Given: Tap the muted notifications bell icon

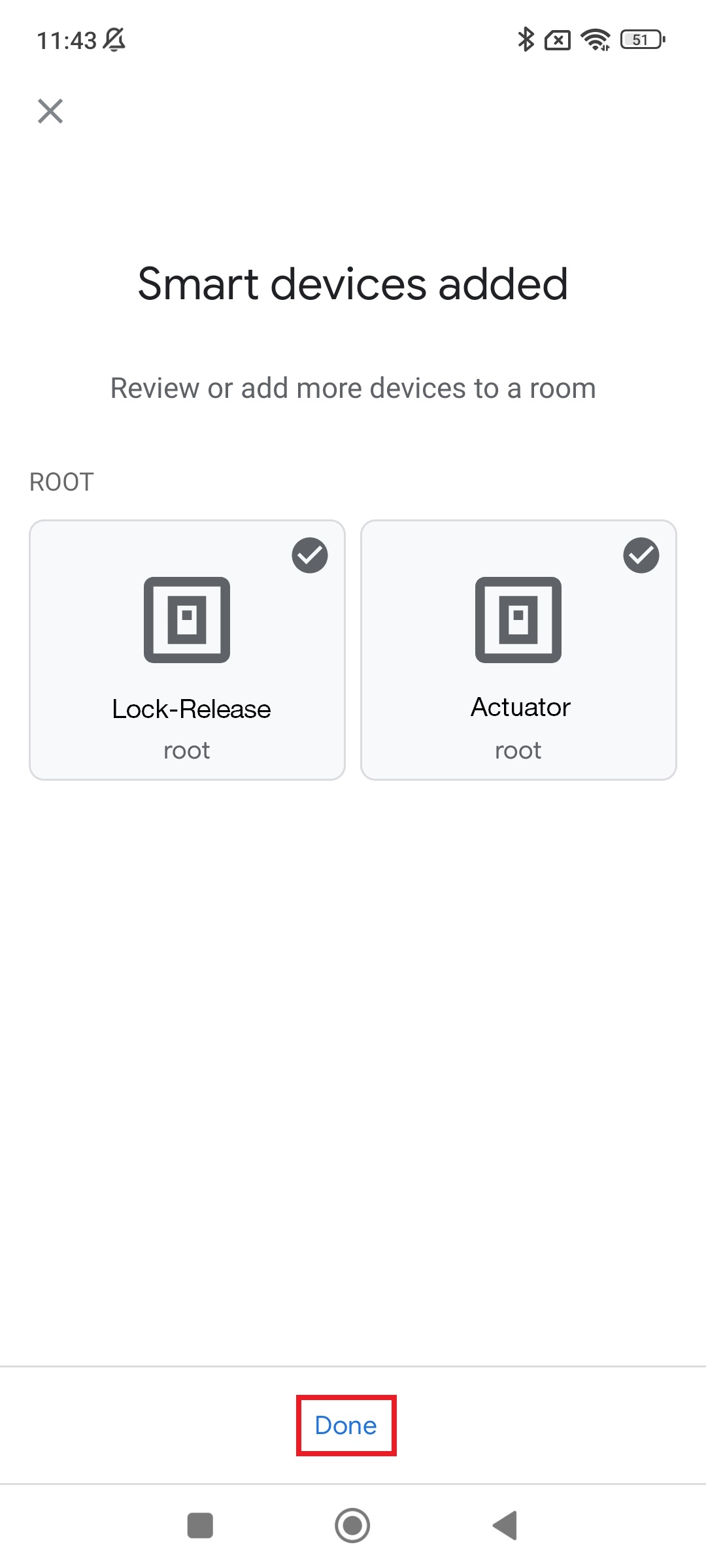Looking at the screenshot, I should pyautogui.click(x=114, y=40).
